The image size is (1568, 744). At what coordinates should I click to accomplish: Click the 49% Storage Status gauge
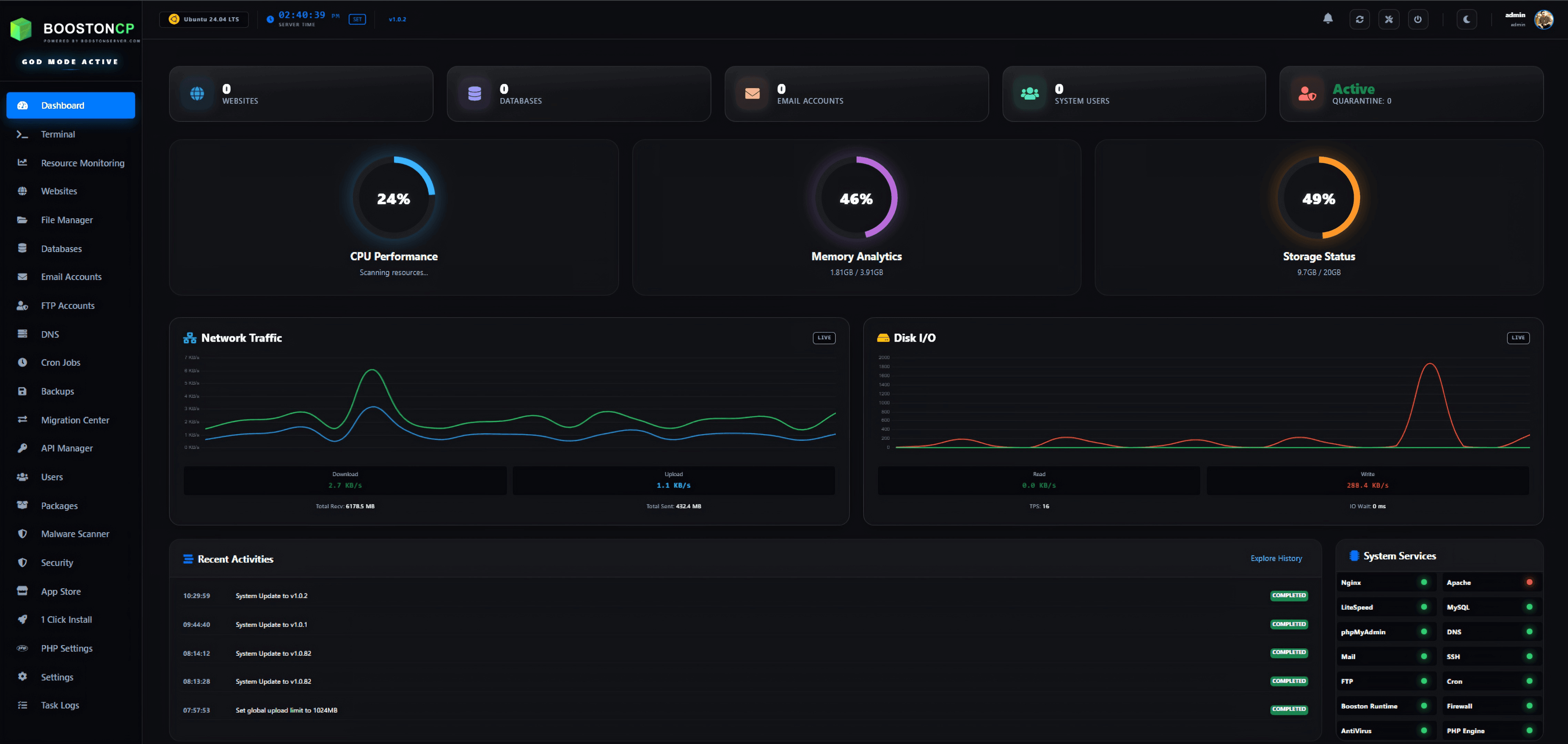(1318, 198)
